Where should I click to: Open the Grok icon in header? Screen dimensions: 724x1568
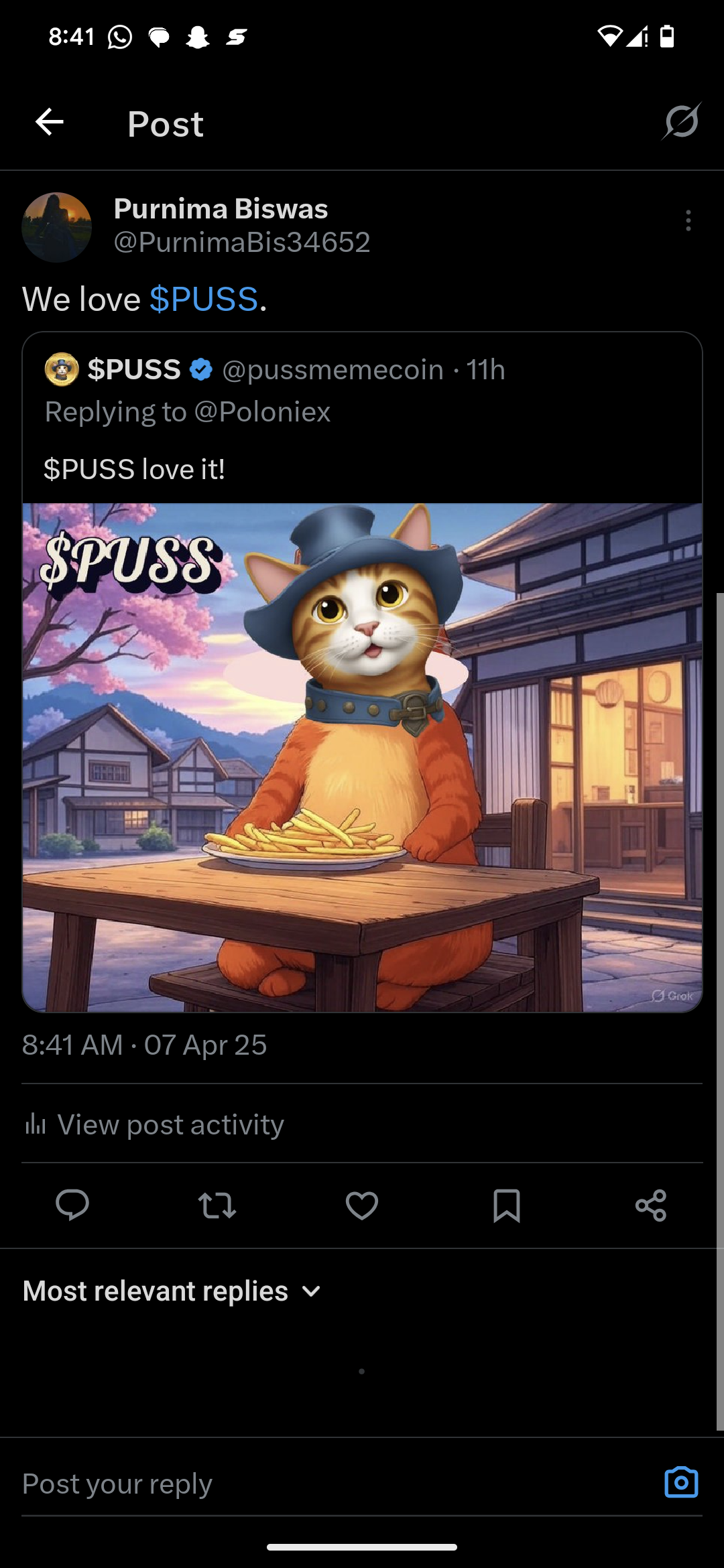(682, 121)
